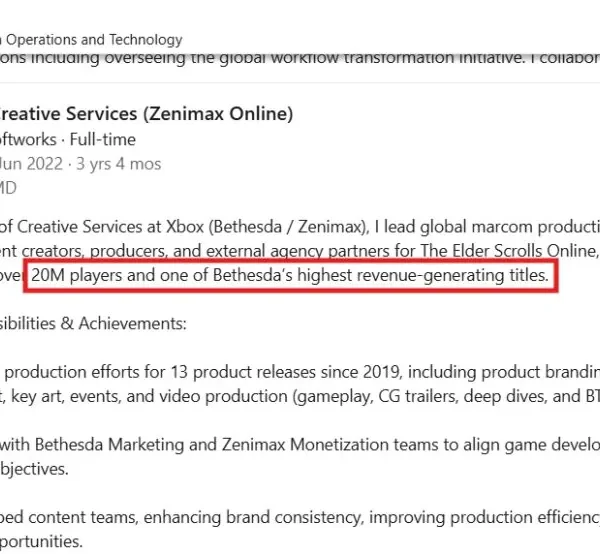Click the word "over" before the red box
The image size is (600, 554).
click(x=11, y=275)
